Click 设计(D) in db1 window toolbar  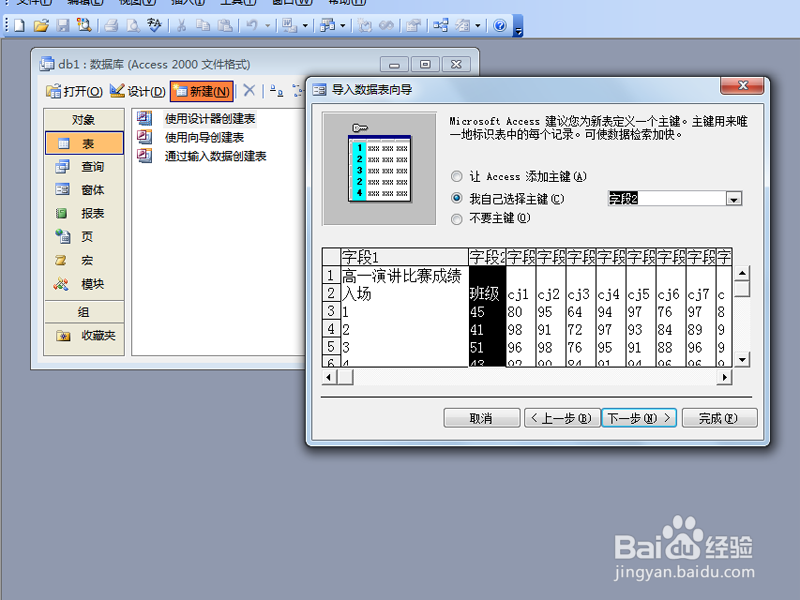138,91
